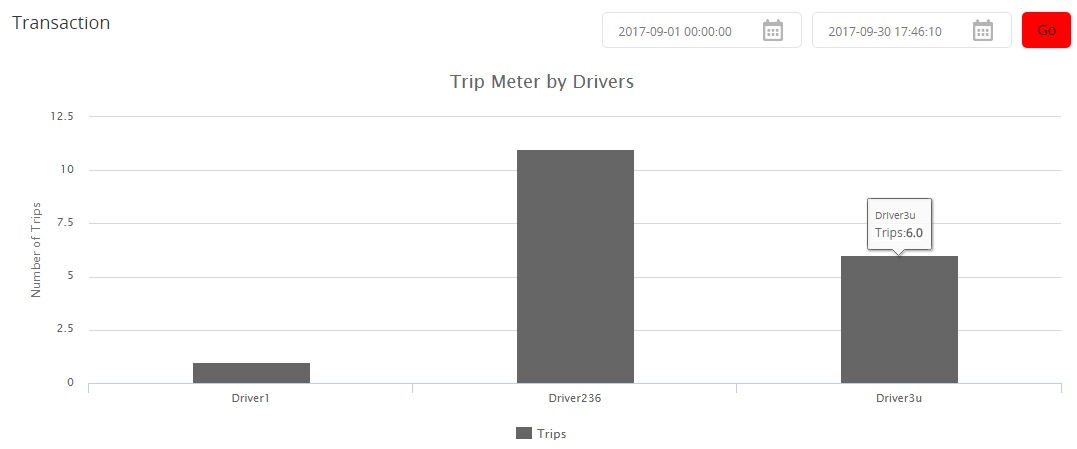The width and height of the screenshot is (1077, 449).
Task: Click the red Go button
Action: [1046, 30]
